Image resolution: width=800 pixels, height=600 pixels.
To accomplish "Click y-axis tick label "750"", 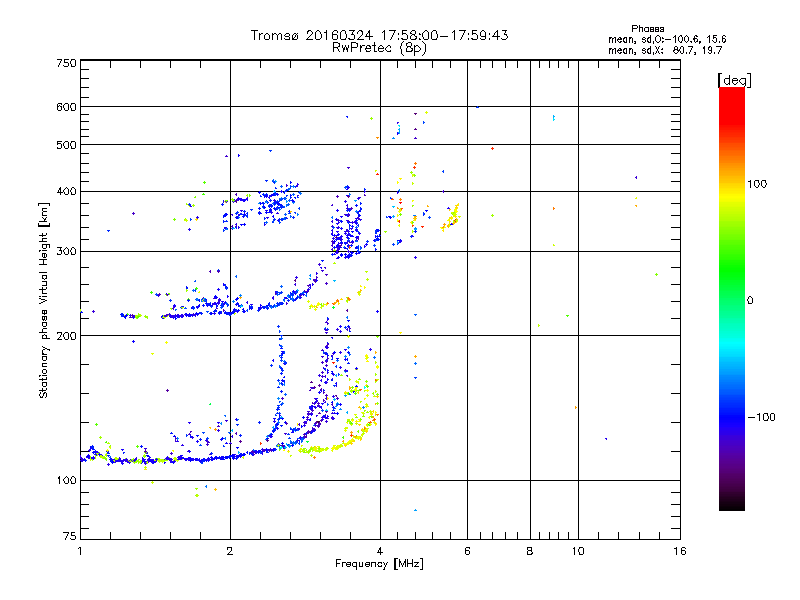I will 67,63.
